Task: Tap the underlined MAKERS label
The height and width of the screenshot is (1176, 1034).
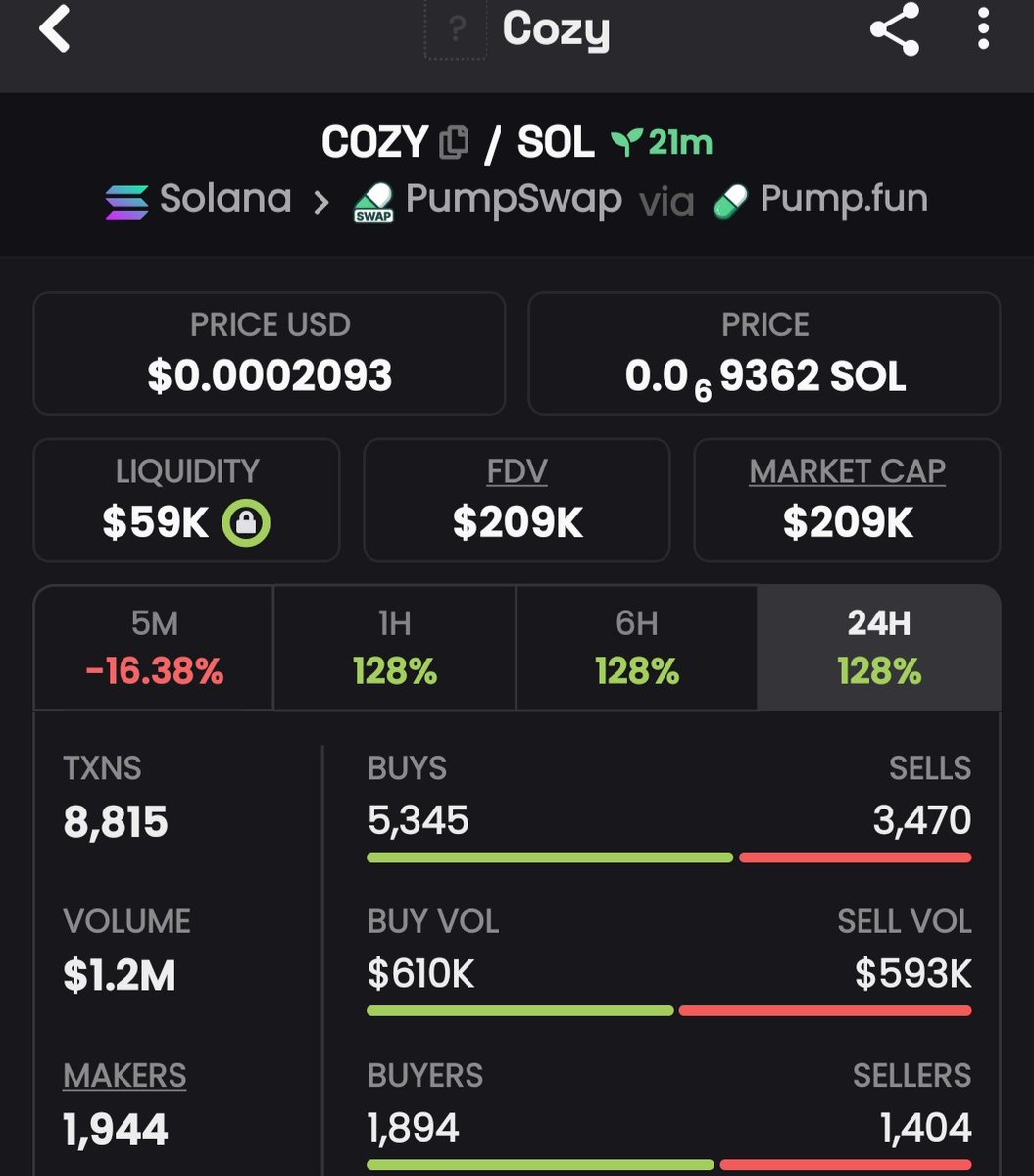Action: 124,1075
